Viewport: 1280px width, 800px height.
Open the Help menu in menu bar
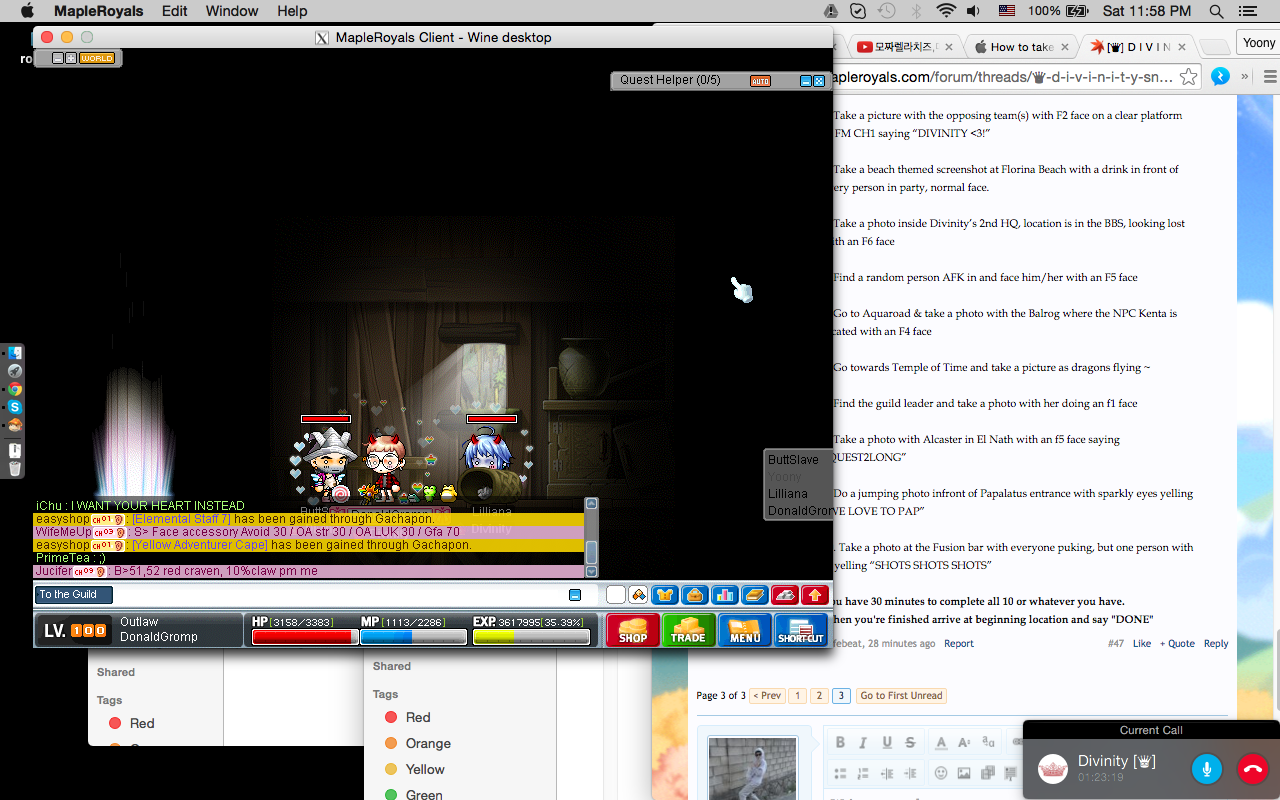click(292, 11)
